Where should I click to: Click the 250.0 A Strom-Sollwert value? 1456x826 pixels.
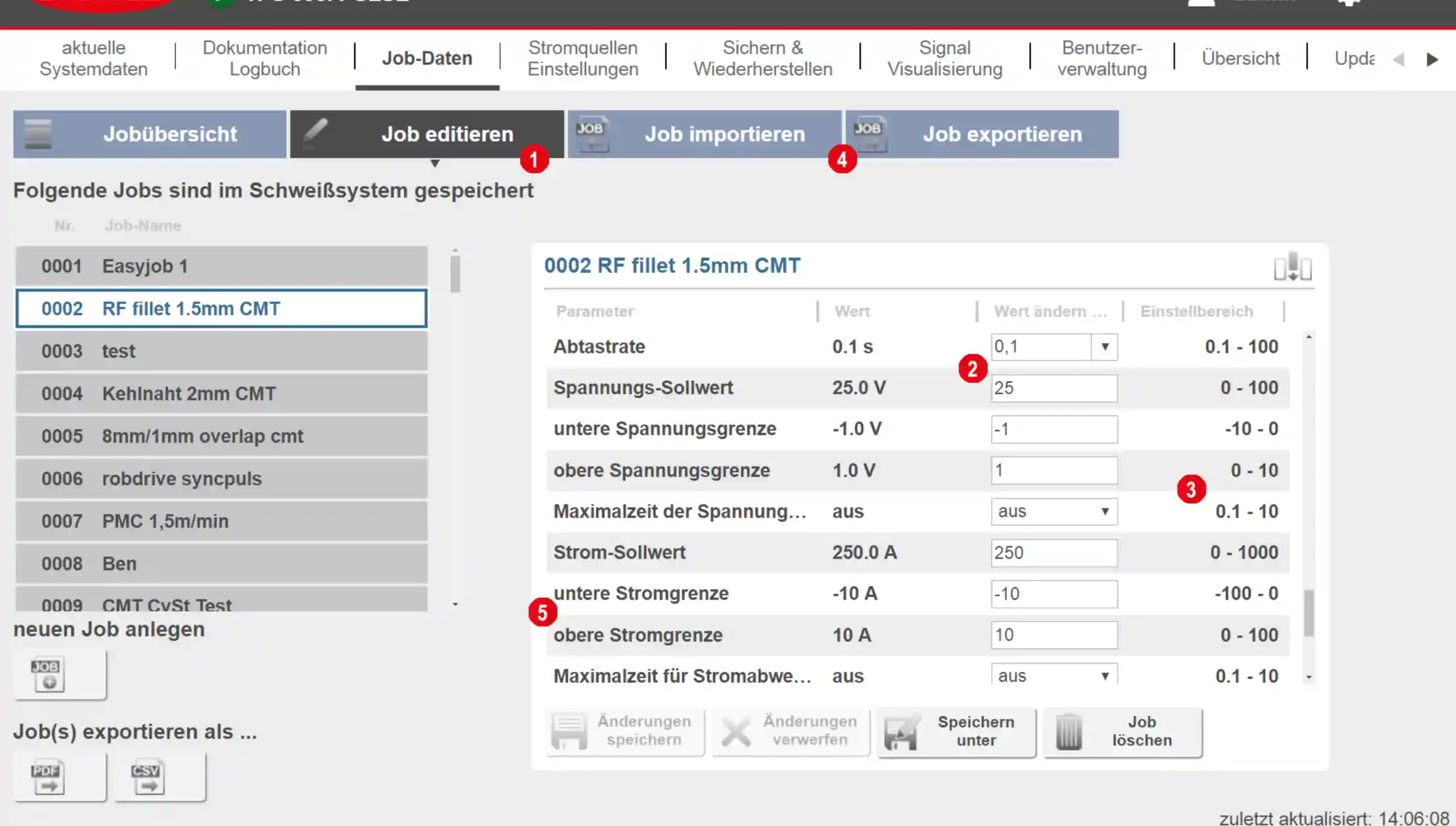point(864,553)
